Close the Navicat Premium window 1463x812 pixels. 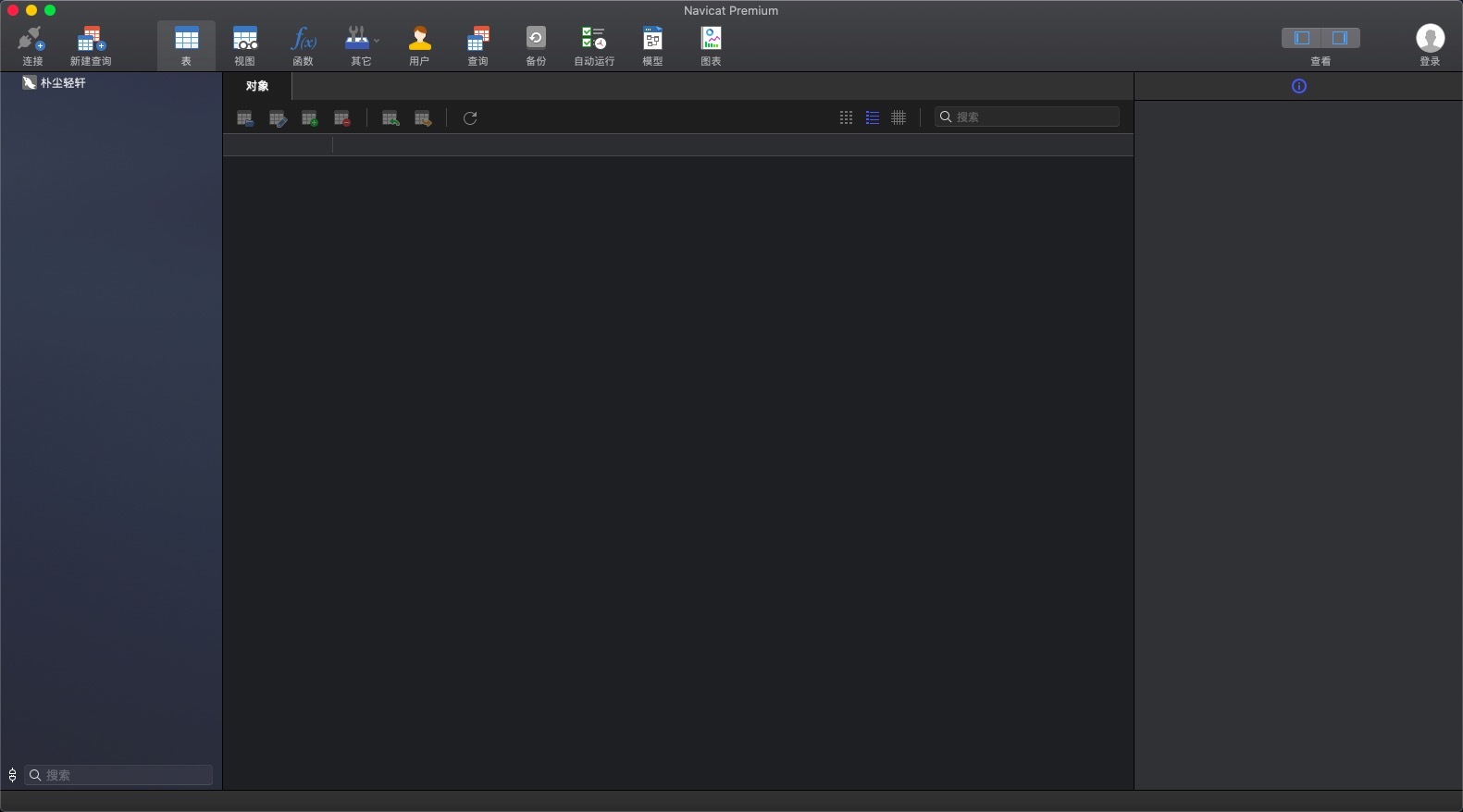(x=13, y=10)
